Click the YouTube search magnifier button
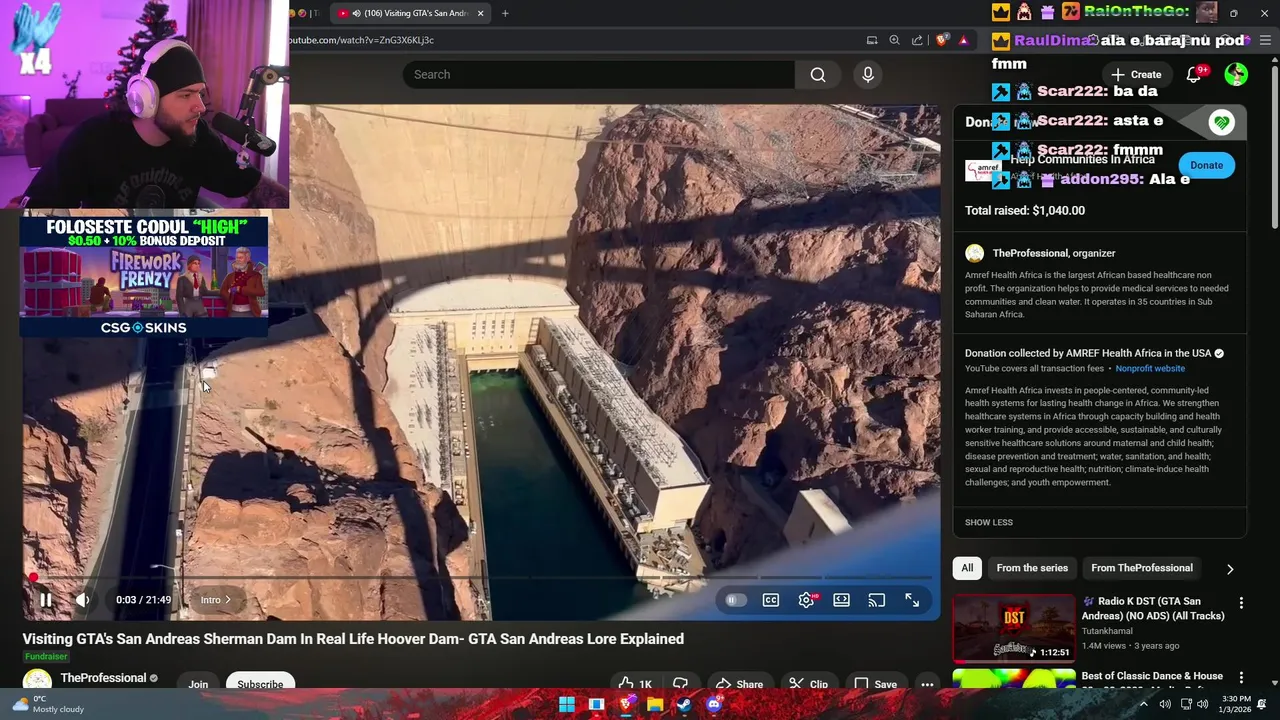 [x=818, y=75]
